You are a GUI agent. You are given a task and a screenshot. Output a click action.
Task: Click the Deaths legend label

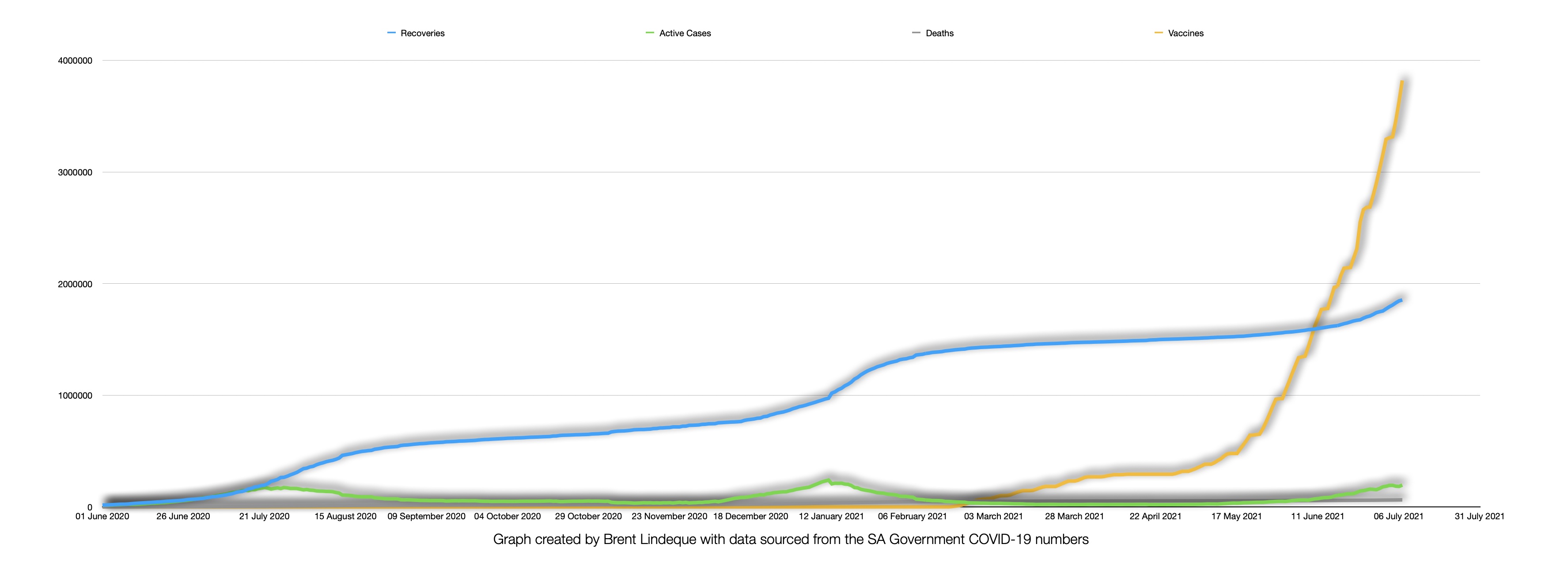pyautogui.click(x=939, y=34)
